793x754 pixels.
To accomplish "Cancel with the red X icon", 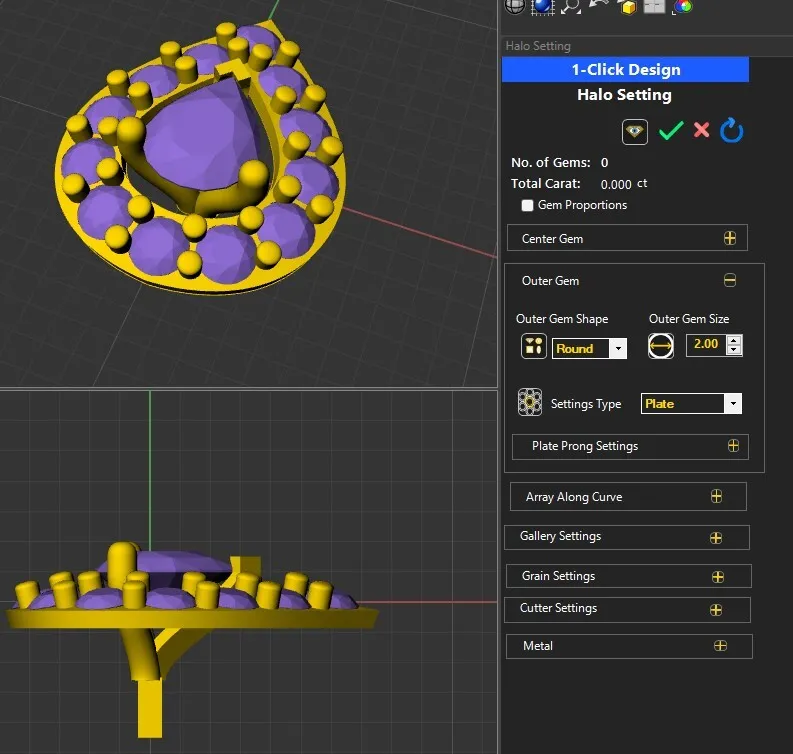I will 701,131.
